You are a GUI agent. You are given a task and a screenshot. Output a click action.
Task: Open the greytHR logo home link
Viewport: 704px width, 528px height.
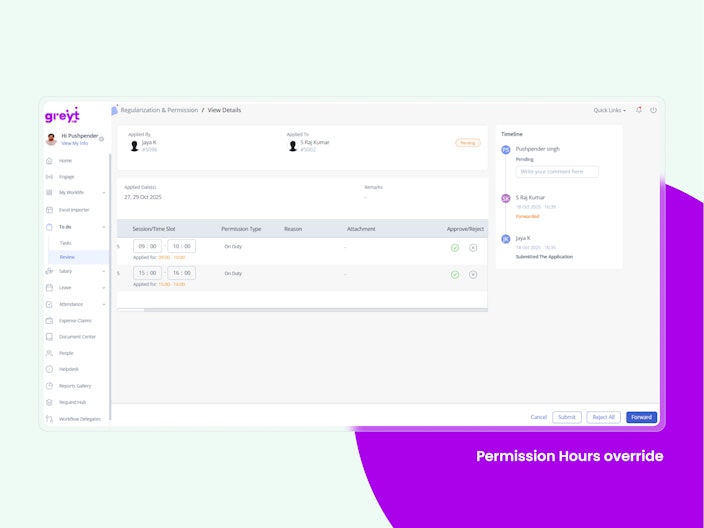click(x=62, y=115)
